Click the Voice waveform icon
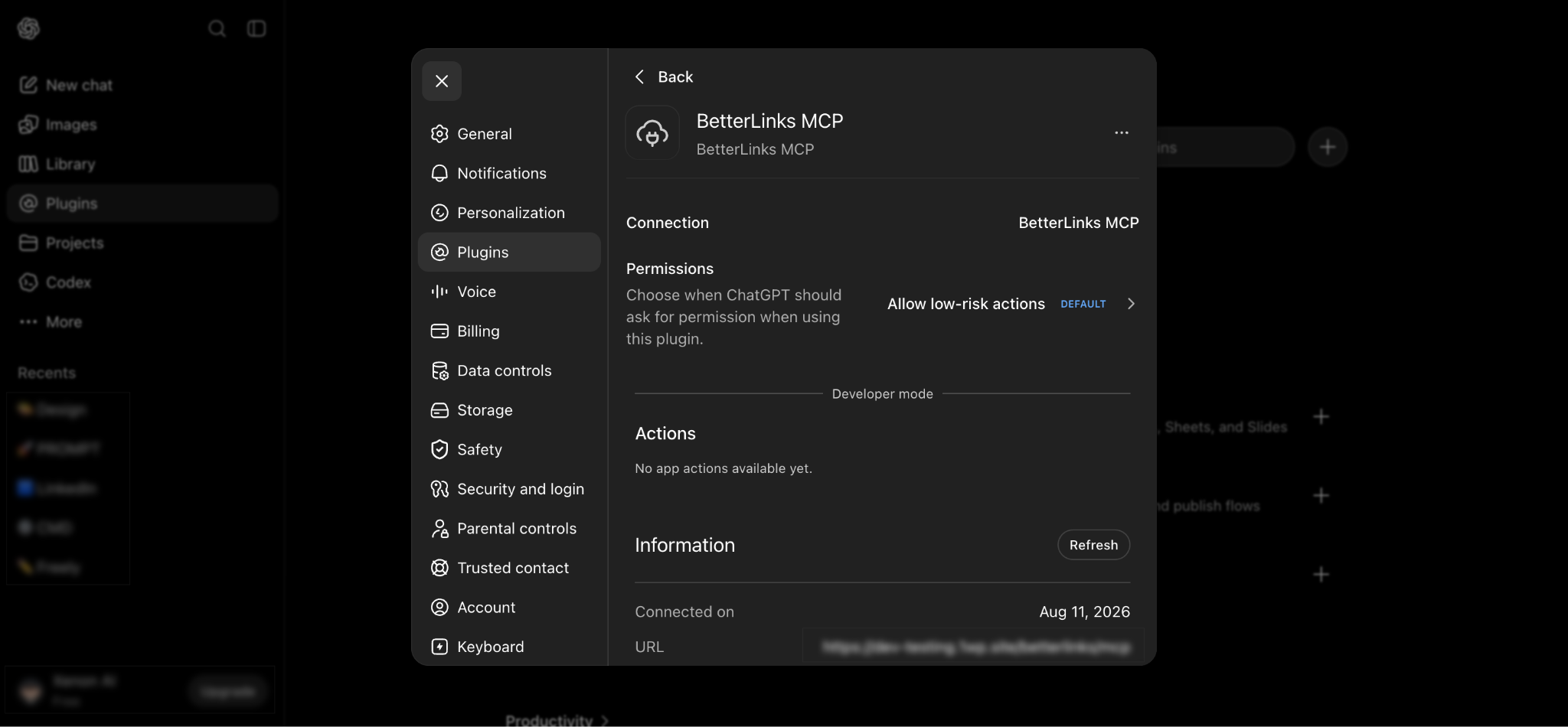The width and height of the screenshot is (1568, 727). pyautogui.click(x=439, y=292)
